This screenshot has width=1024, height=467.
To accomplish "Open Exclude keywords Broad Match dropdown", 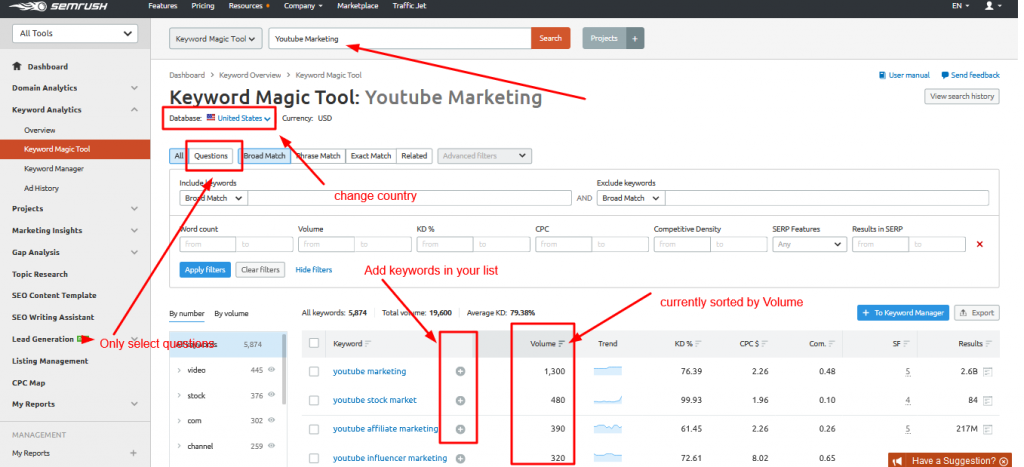I will pos(631,198).
